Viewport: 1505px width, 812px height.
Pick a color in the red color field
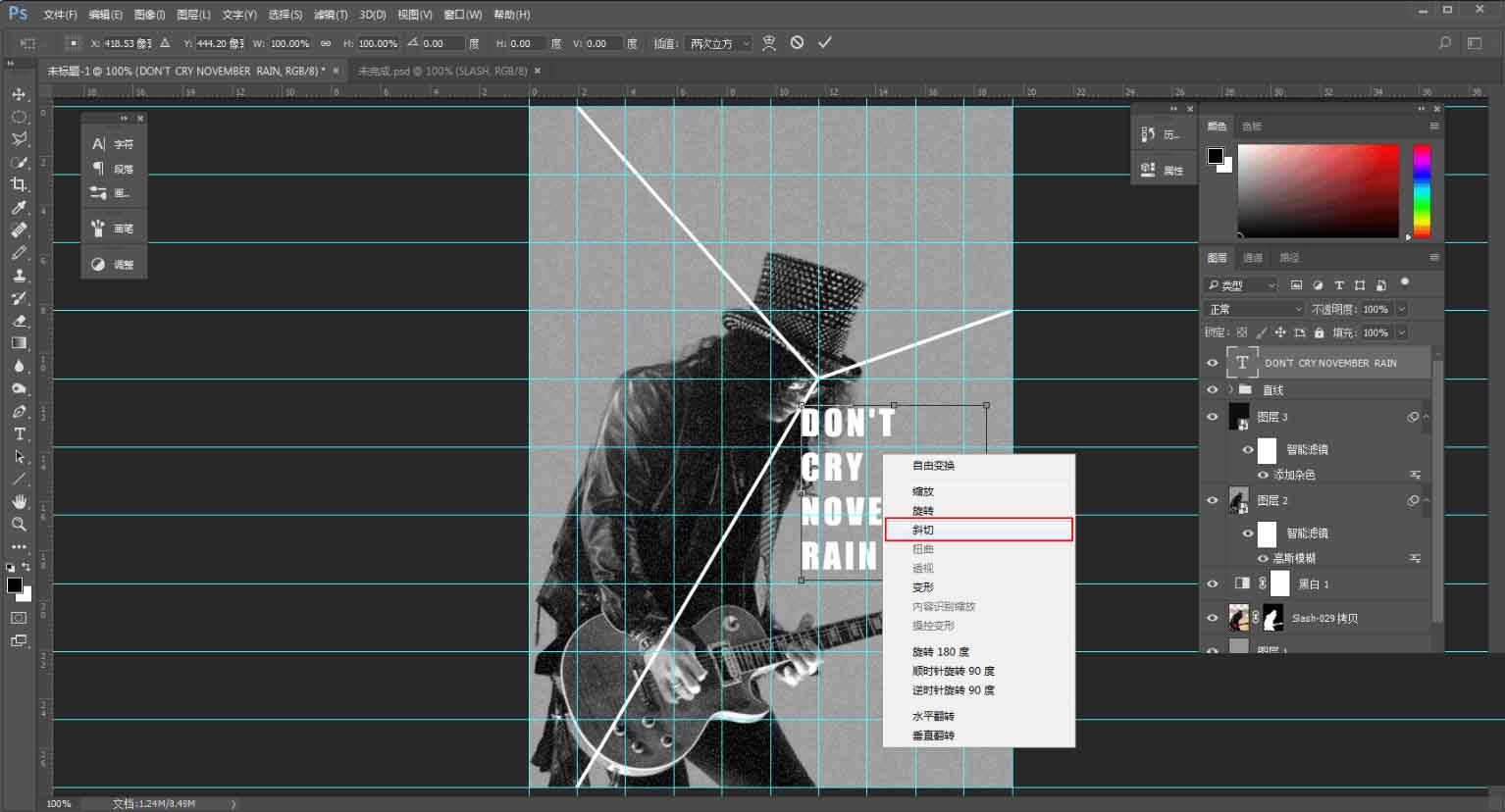pos(1319,191)
